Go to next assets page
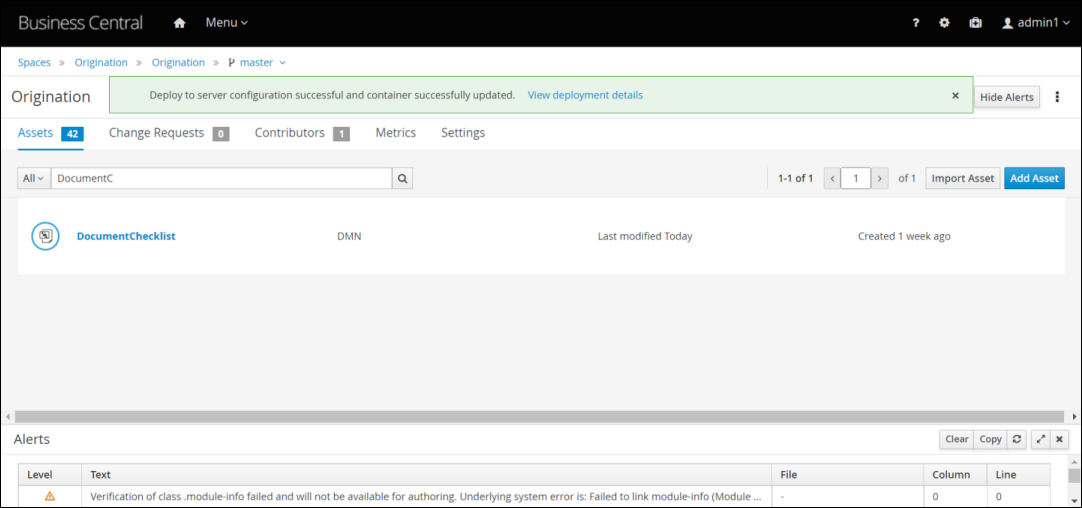The height and width of the screenshot is (508, 1082). 879,178
